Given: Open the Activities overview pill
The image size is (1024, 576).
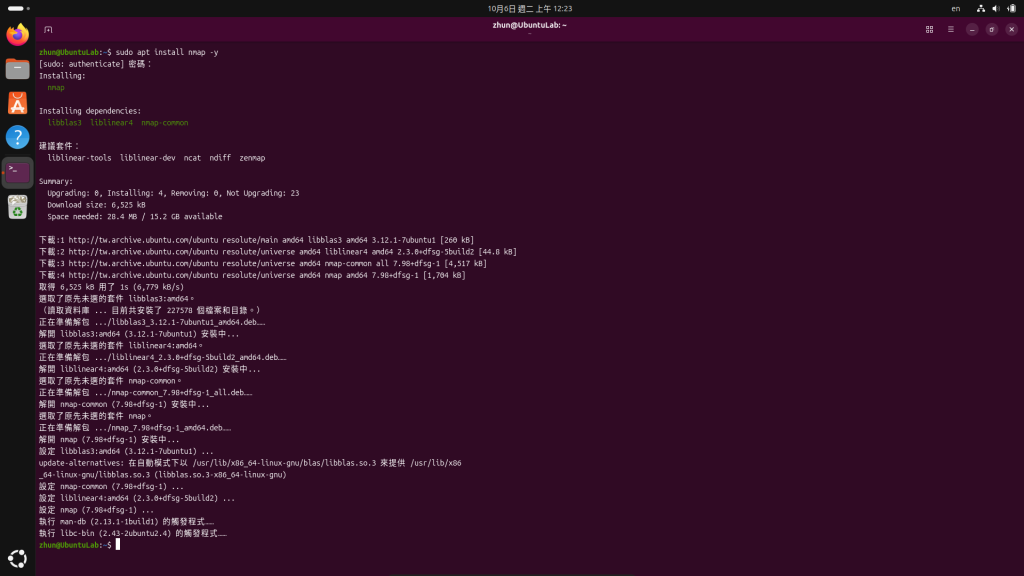Looking at the screenshot, I should point(18,8).
